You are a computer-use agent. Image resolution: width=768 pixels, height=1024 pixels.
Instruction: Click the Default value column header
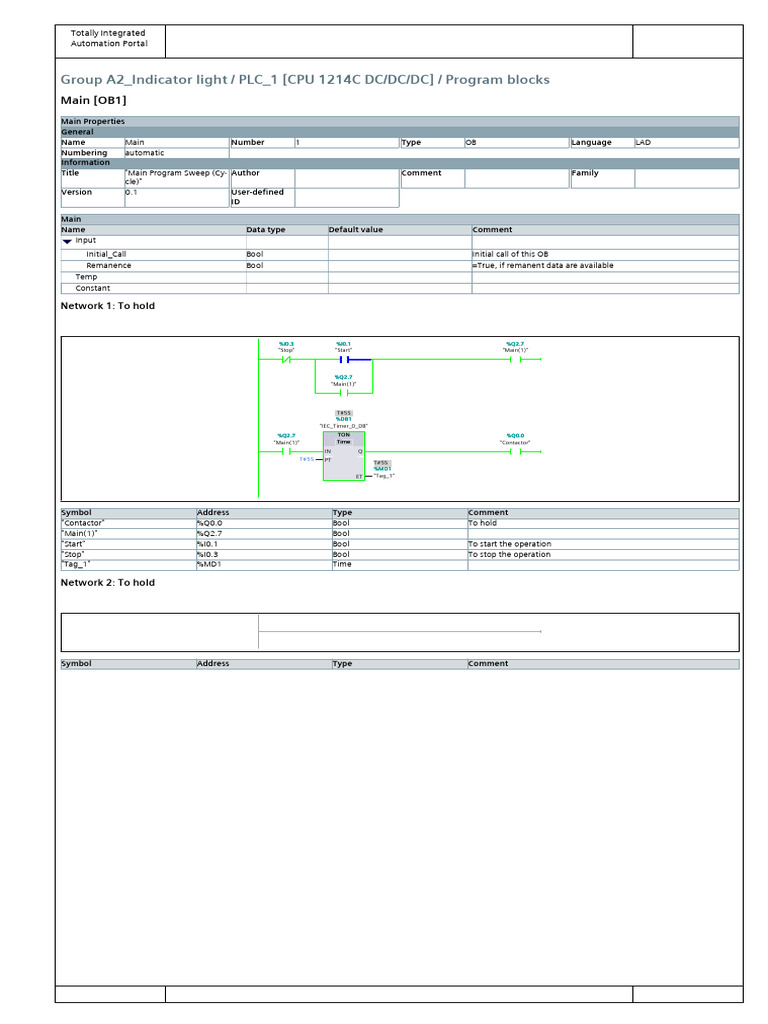(356, 230)
